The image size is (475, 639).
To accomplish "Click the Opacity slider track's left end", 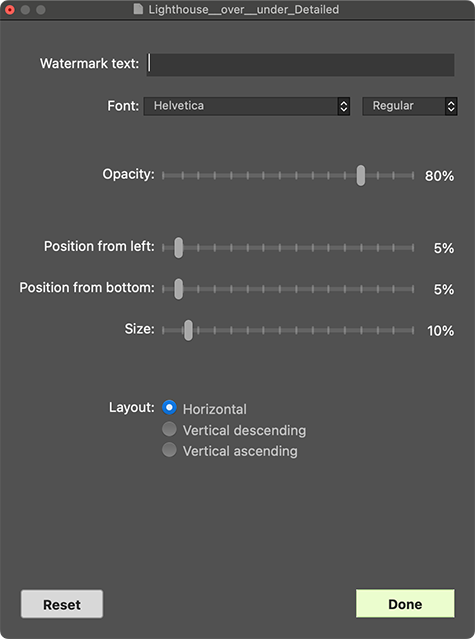I will click(x=163, y=176).
